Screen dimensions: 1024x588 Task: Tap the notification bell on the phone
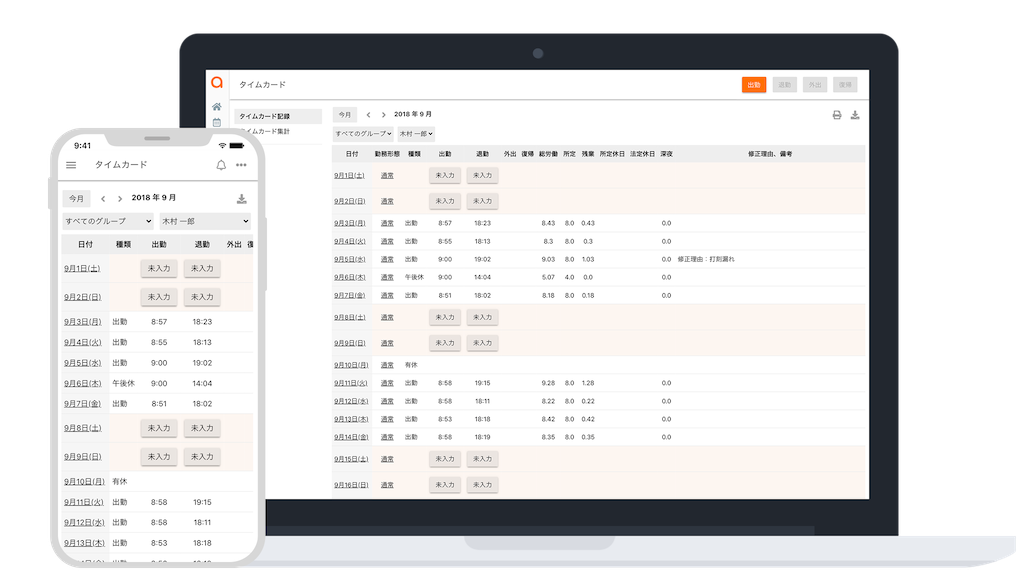click(221, 165)
